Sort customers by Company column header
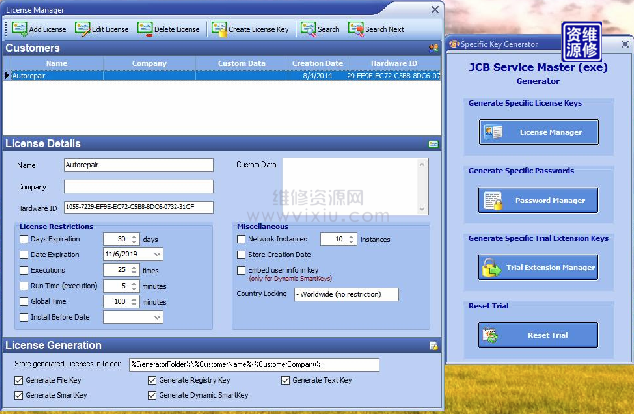Image resolution: width=634 pixels, height=414 pixels. (149, 63)
